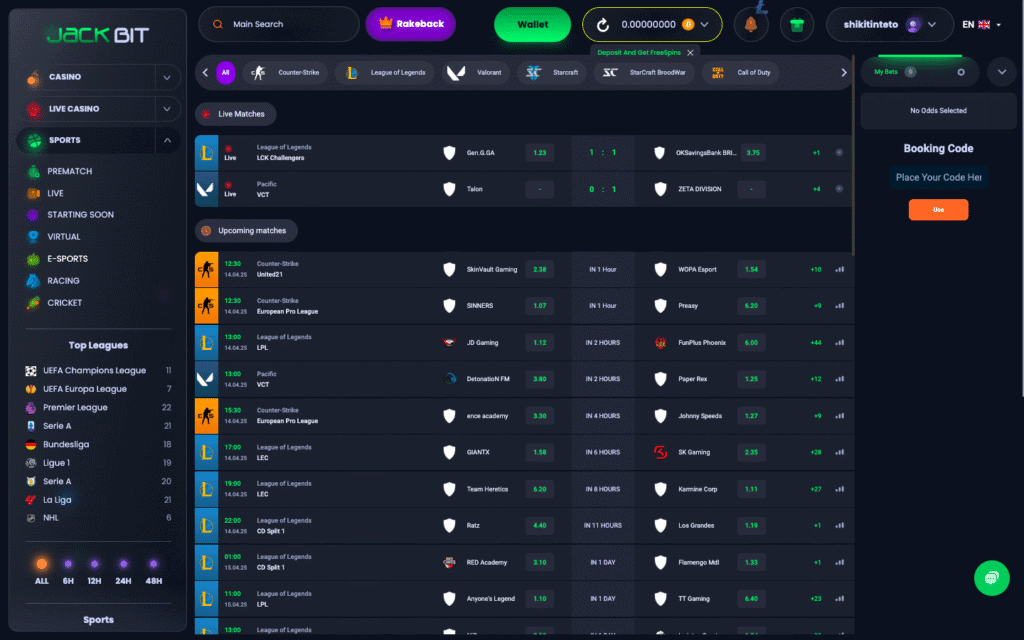The height and width of the screenshot is (640, 1024).
Task: Open statistics for SINNERS vs Preasy
Action: point(839,306)
